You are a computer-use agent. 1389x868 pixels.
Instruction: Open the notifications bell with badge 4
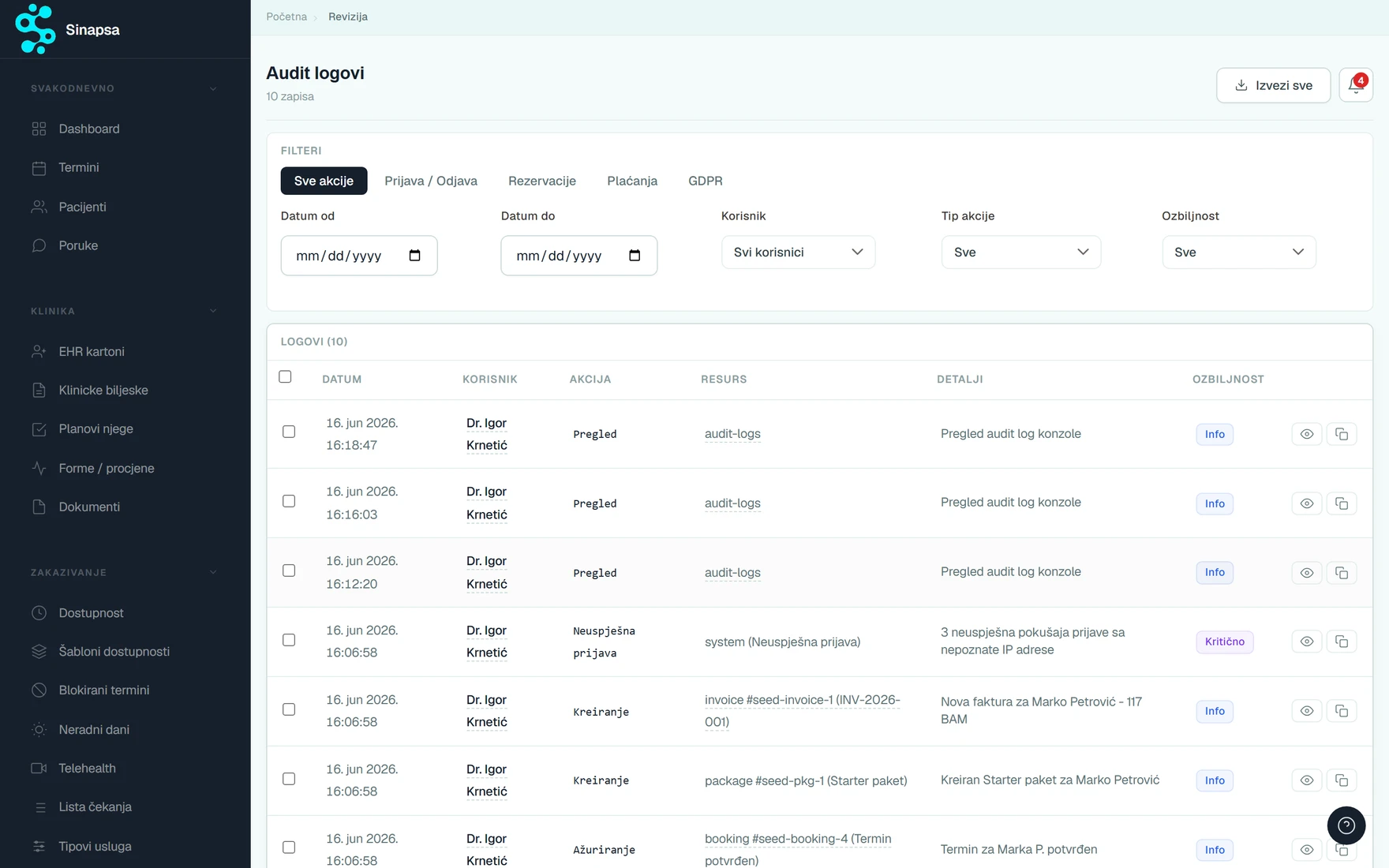pyautogui.click(x=1356, y=85)
